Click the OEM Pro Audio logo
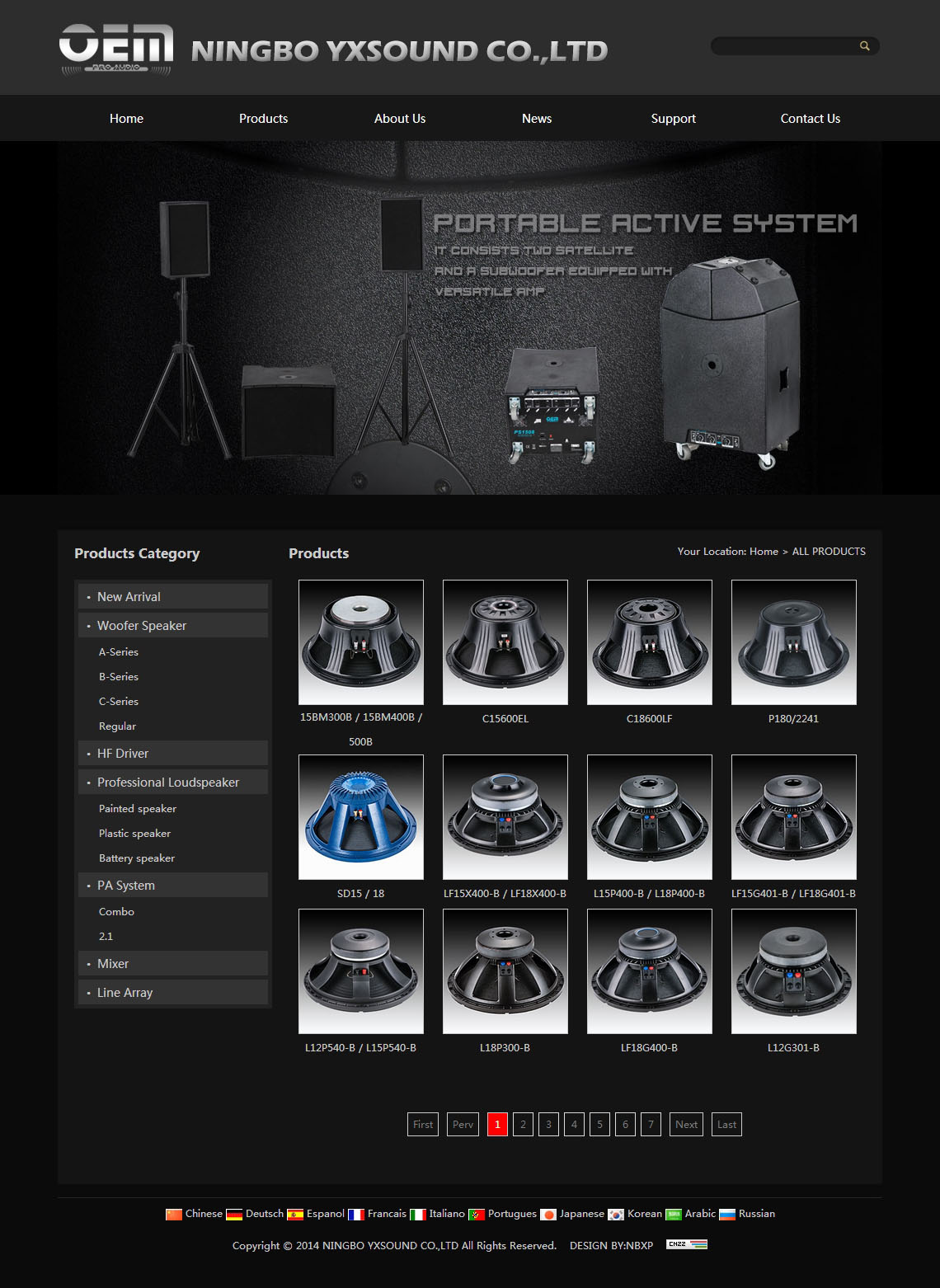940x1288 pixels. click(116, 49)
